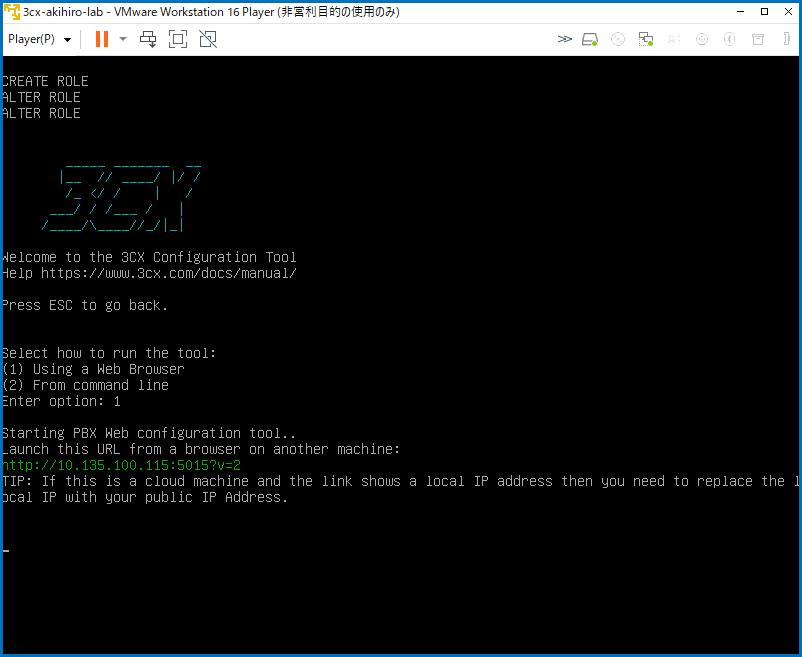Expand the double-chevron device toolbar
802x657 pixels.
[564, 39]
